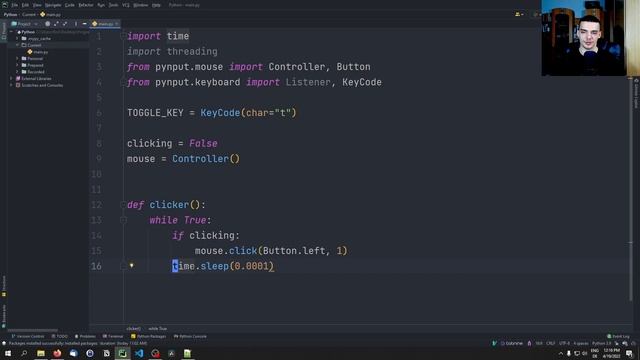Open the VCS menu
The image size is (640, 360).
(126, 5)
